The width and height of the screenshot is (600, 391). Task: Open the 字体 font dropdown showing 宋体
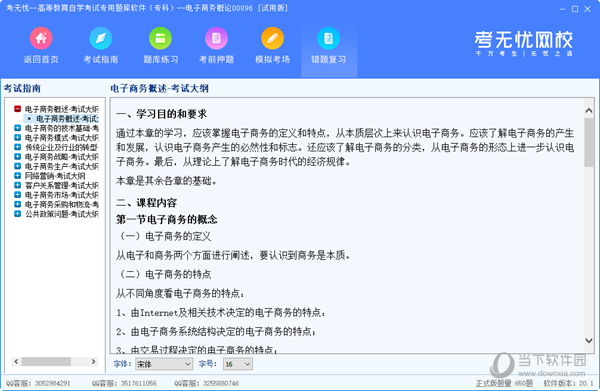164,364
